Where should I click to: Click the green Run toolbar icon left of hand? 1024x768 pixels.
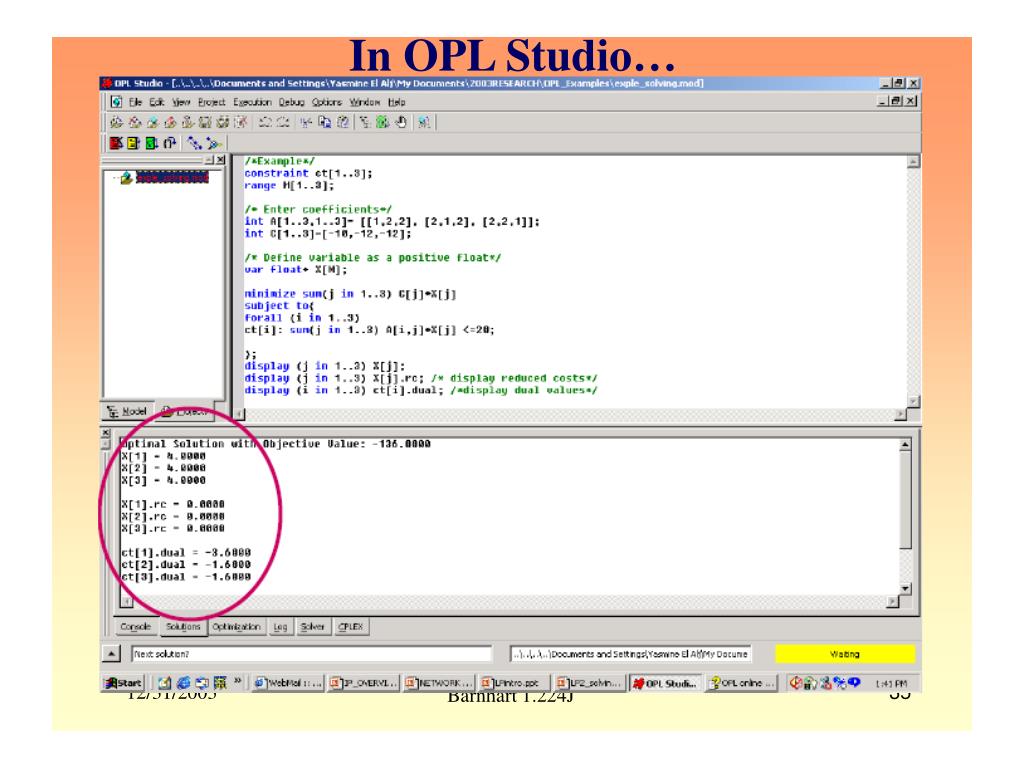pos(383,122)
